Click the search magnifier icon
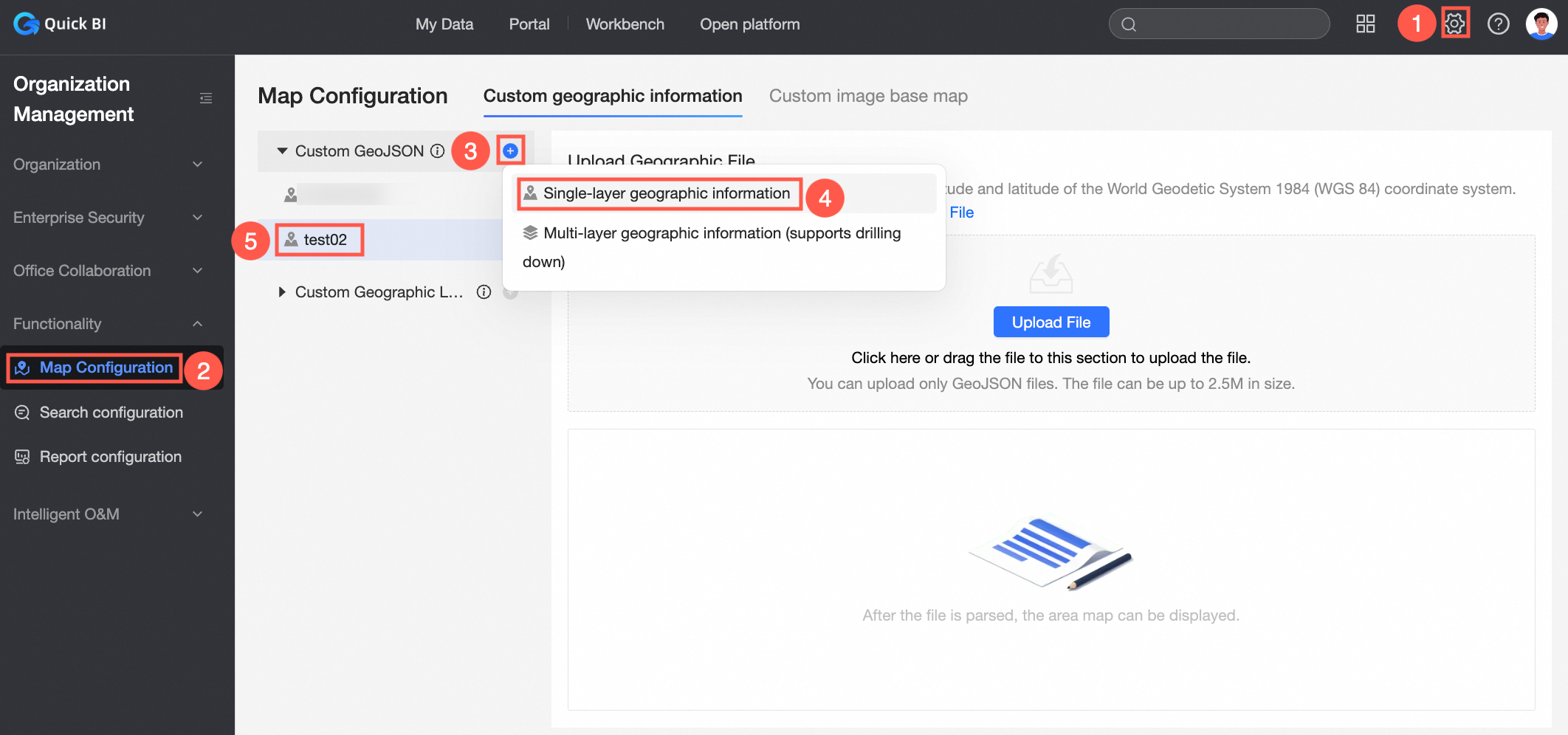The width and height of the screenshot is (1568, 735). click(1129, 24)
